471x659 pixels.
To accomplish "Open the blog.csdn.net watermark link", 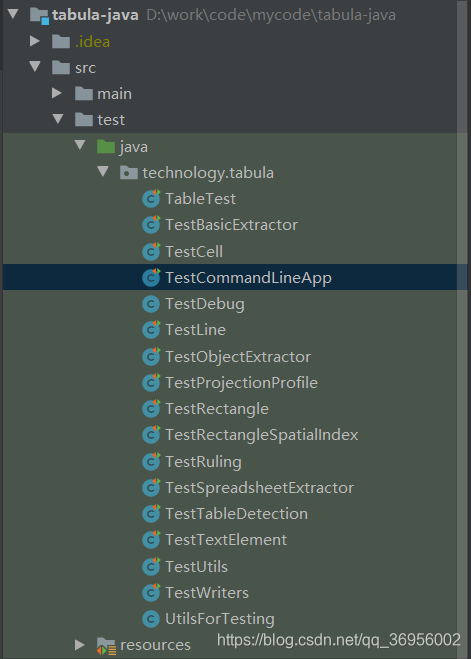I will pyautogui.click(x=339, y=640).
